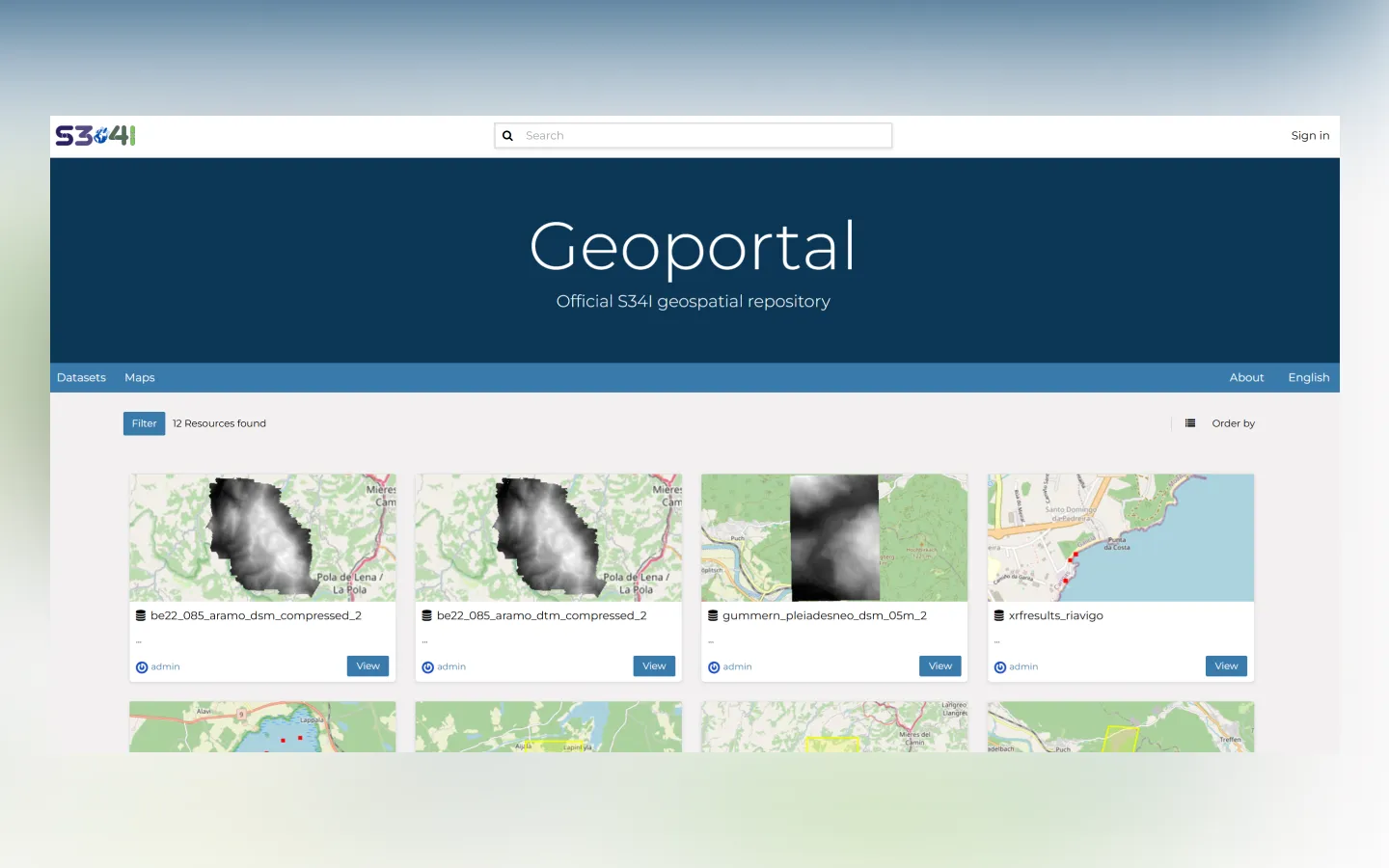This screenshot has height=868, width=1389.
Task: View be22_085_aramo_dtm_compressed_2 dataset
Action: click(x=654, y=666)
